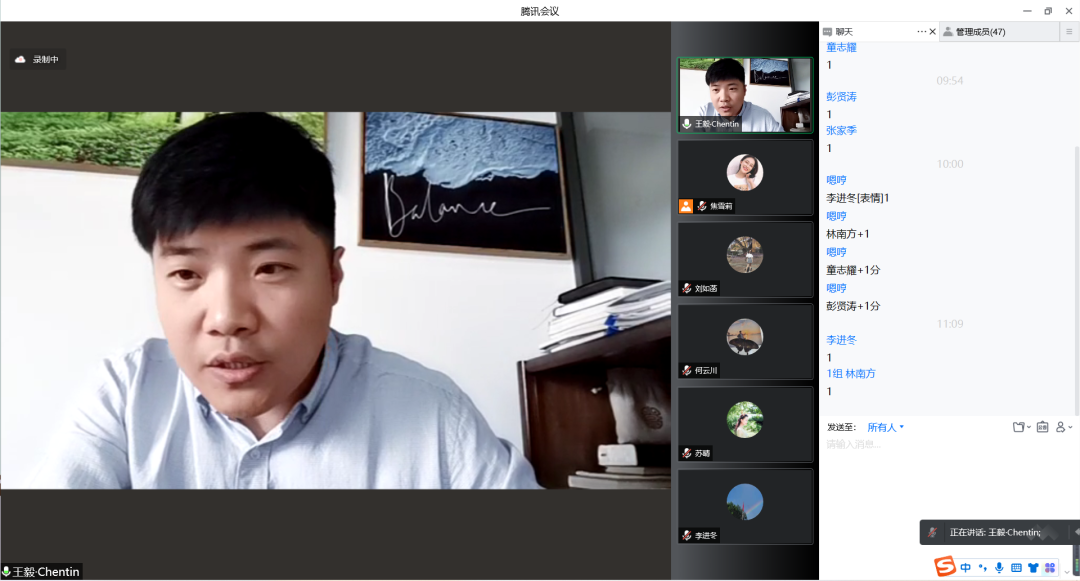This screenshot has width=1080, height=581.
Task: Open the chat tab's three-dot more options
Action: (x=922, y=32)
